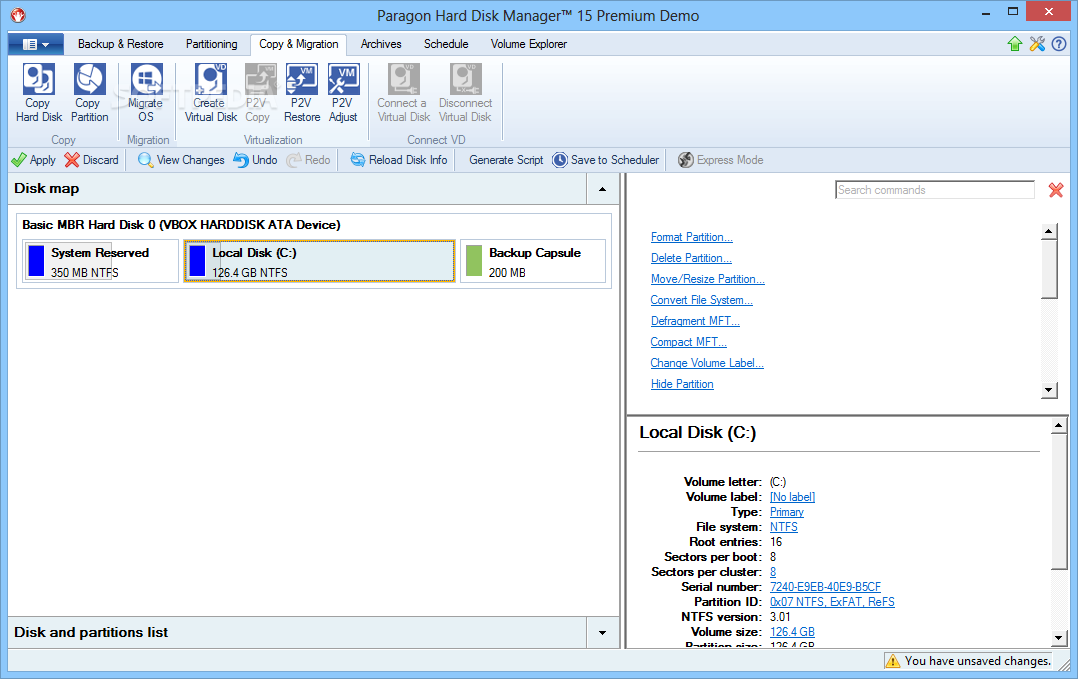This screenshot has height=679, width=1078.
Task: Apply pending changes
Action: click(x=34, y=160)
